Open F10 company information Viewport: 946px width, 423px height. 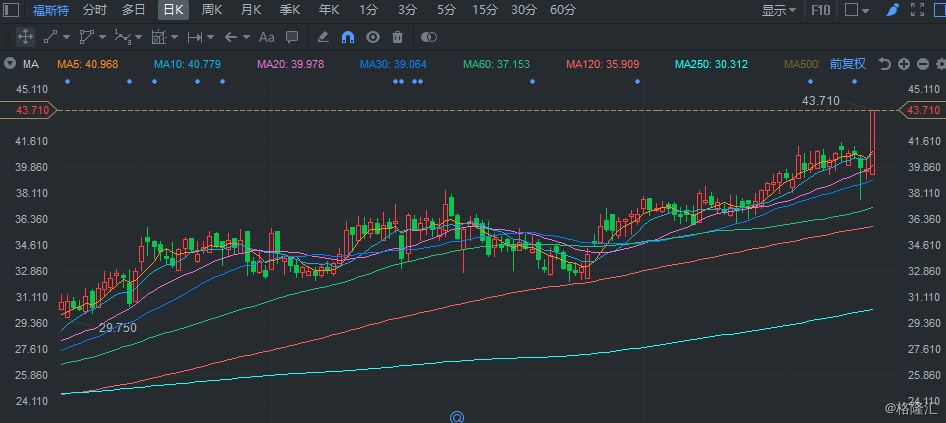pyautogui.click(x=821, y=10)
